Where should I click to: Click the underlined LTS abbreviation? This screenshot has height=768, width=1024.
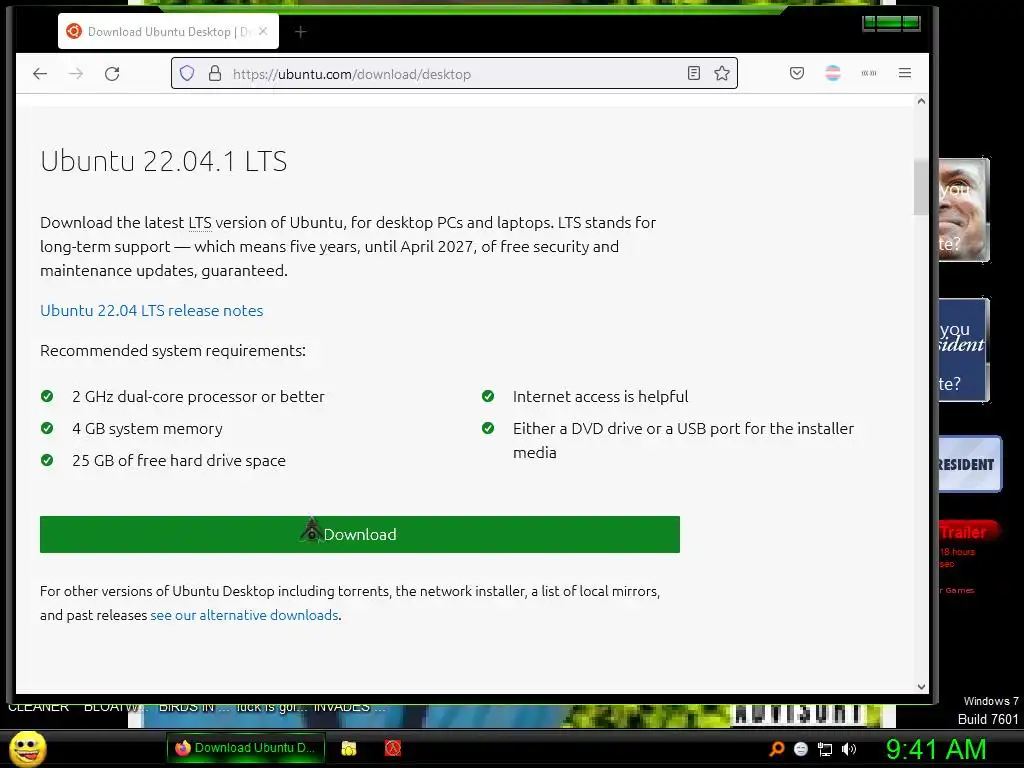point(200,223)
